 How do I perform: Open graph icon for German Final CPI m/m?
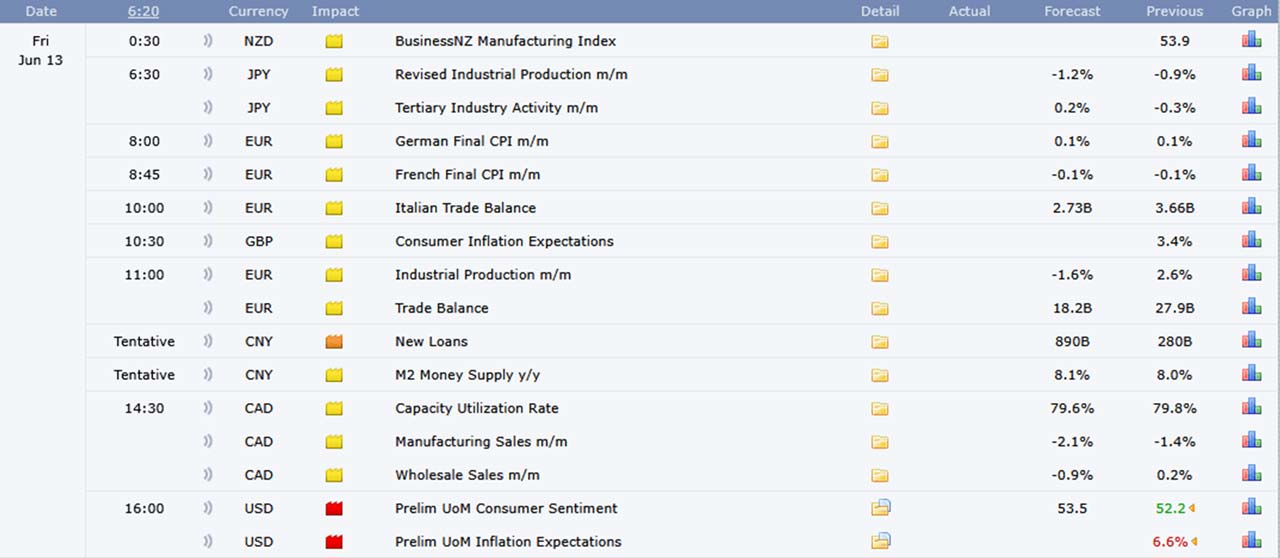[x=1251, y=141]
